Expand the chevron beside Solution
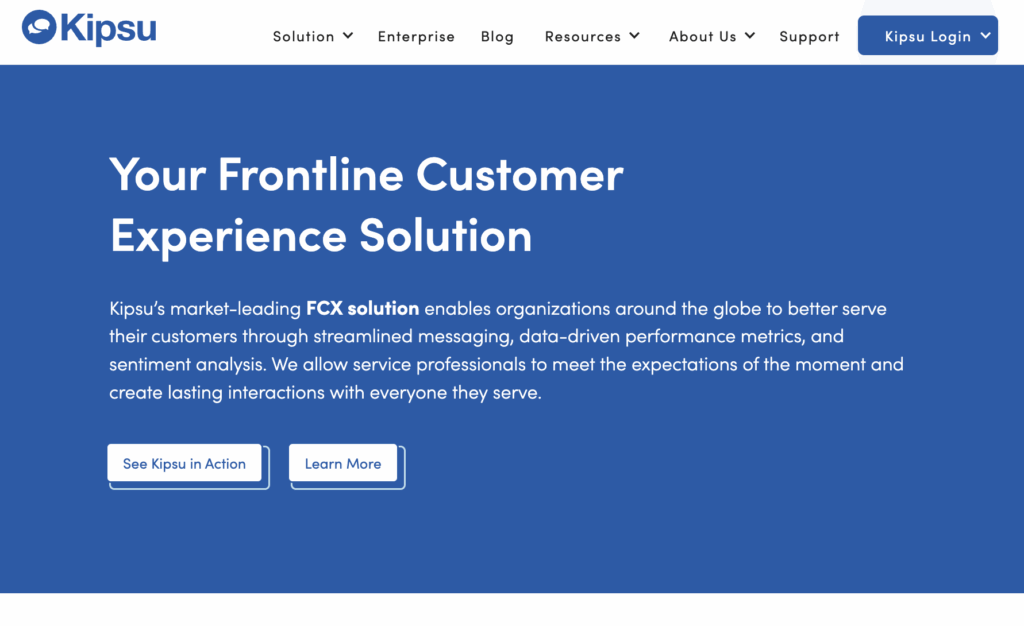The image size is (1024, 626). [348, 36]
